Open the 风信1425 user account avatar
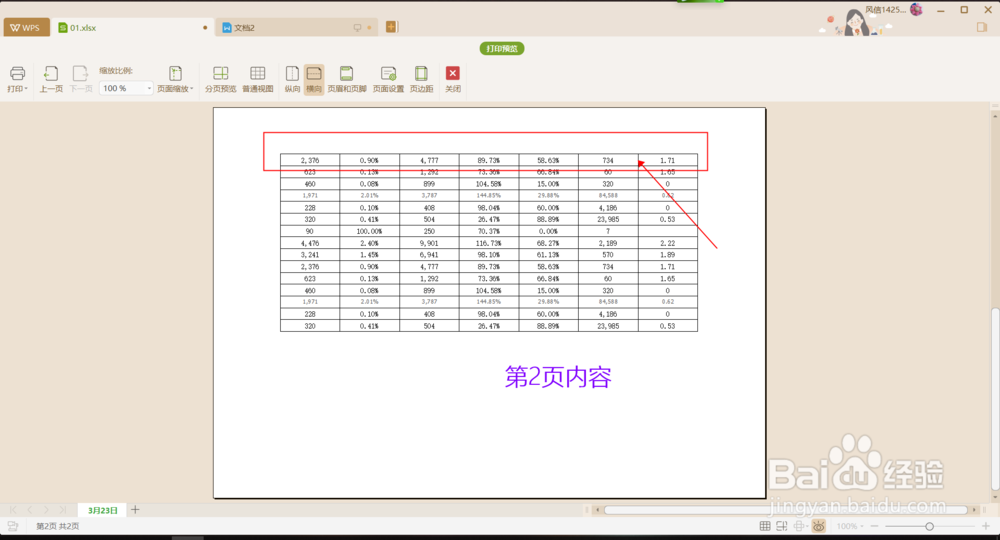Image resolution: width=1000 pixels, height=540 pixels. [916, 10]
